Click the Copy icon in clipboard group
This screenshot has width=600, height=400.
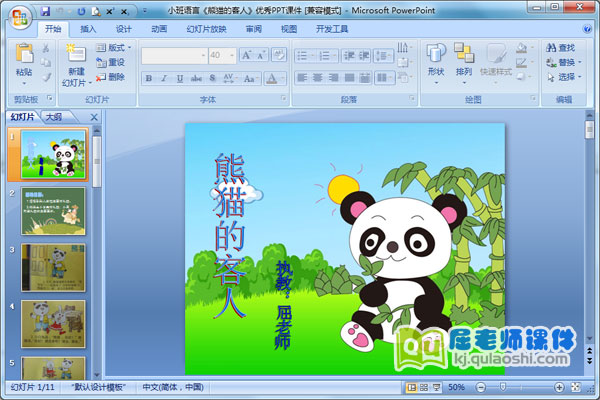46,62
